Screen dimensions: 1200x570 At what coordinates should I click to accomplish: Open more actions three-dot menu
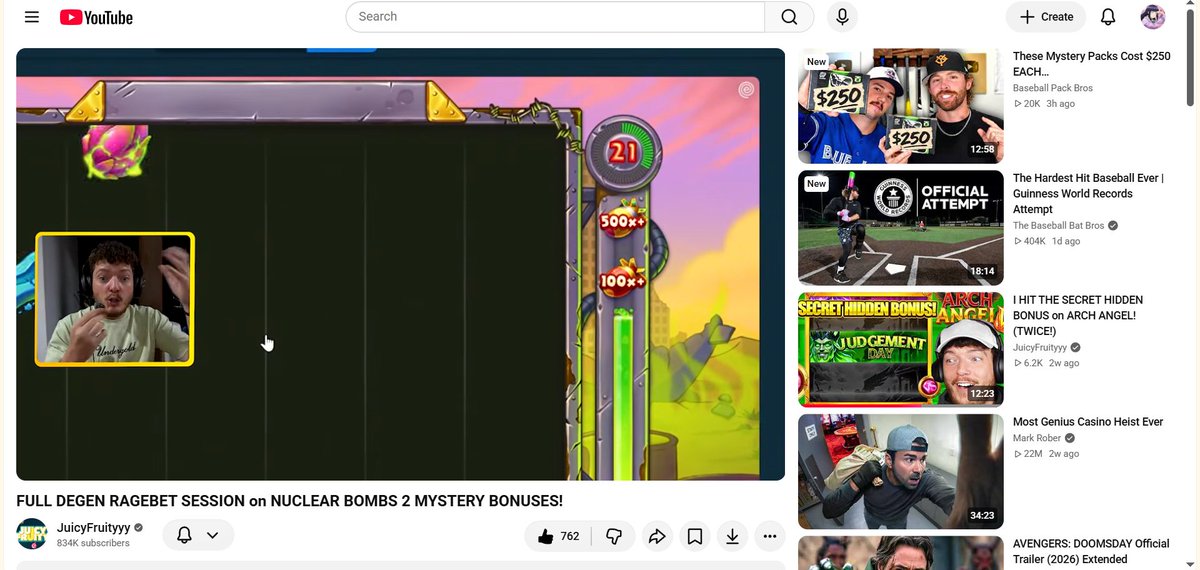769,536
